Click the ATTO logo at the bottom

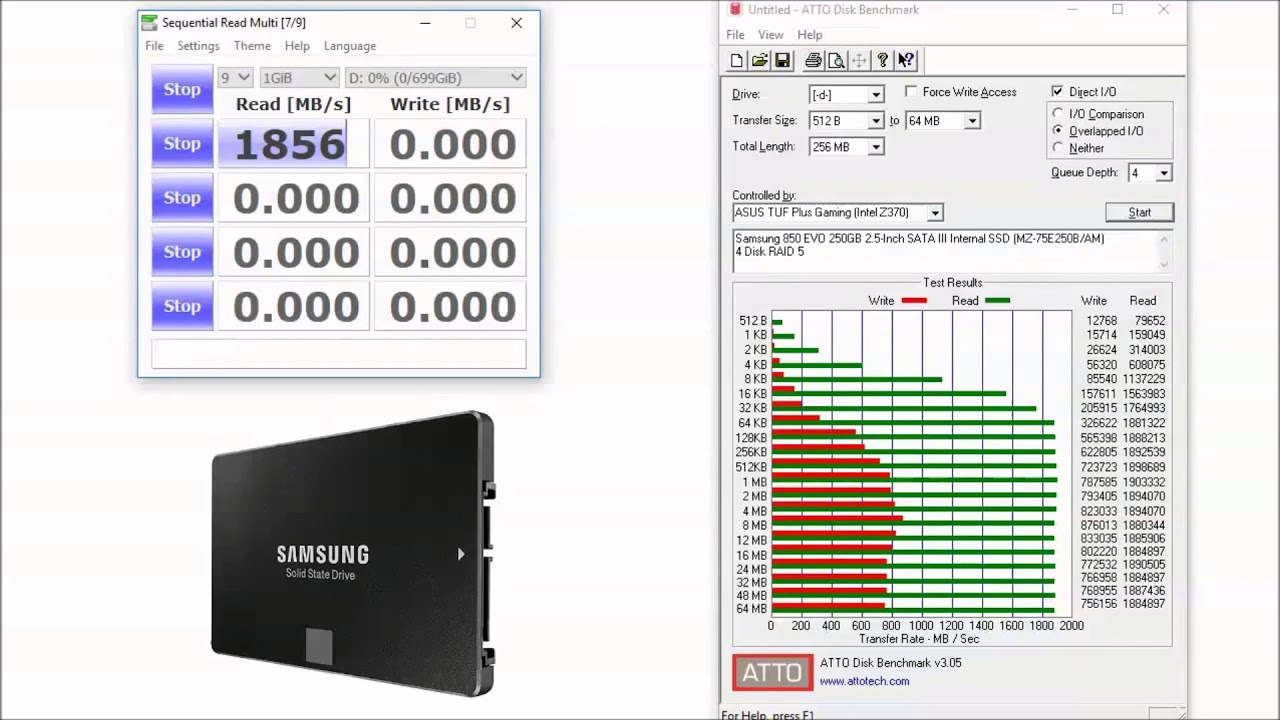click(773, 672)
